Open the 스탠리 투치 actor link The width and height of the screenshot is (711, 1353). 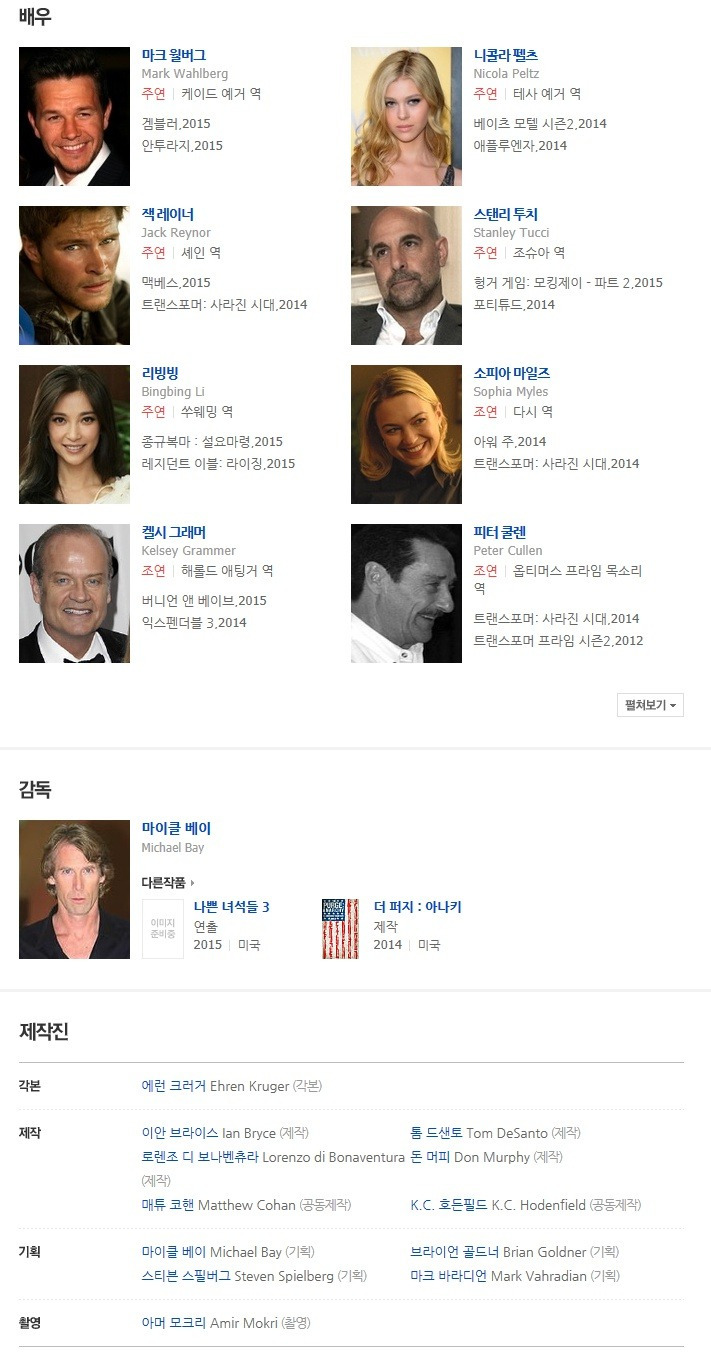tap(505, 214)
